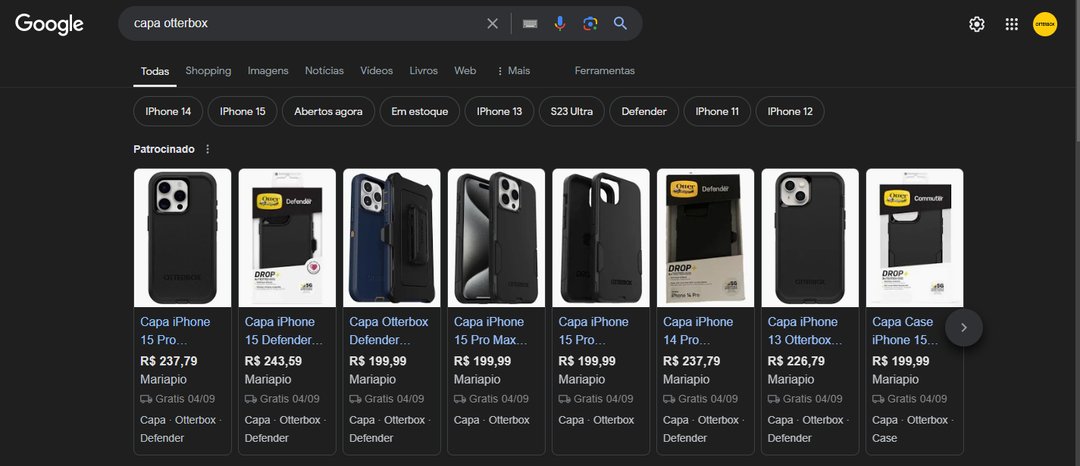Open the Otterbox account profile avatar
This screenshot has height=466, width=1080.
click(x=1045, y=24)
